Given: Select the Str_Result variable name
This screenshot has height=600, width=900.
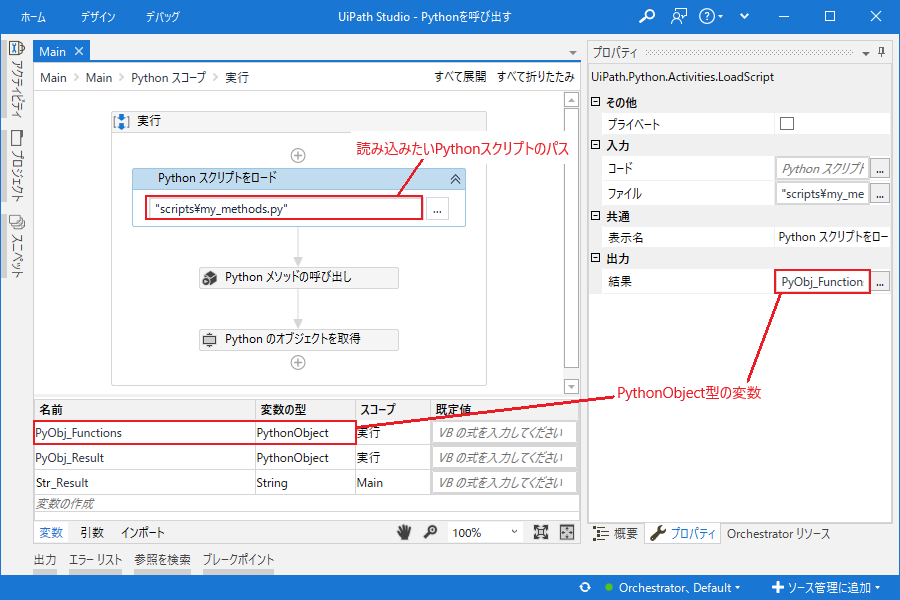Looking at the screenshot, I should coord(62,483).
